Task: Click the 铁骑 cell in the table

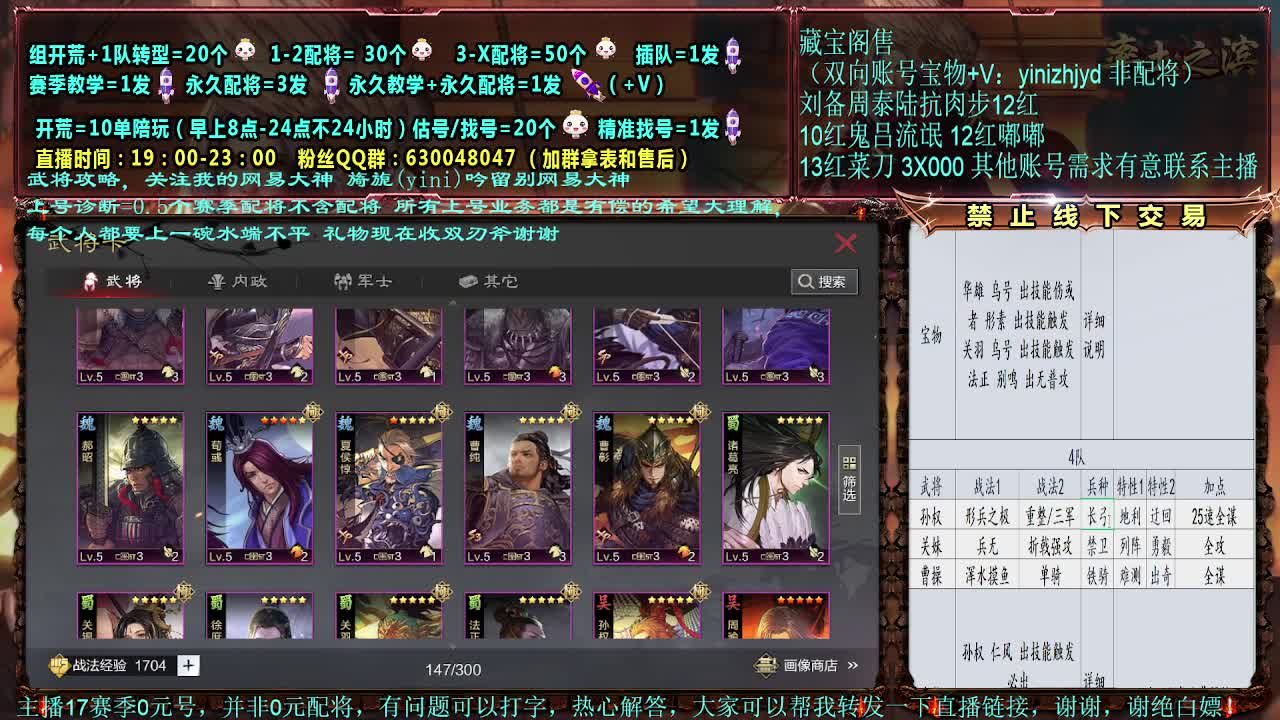Action: 1097,576
